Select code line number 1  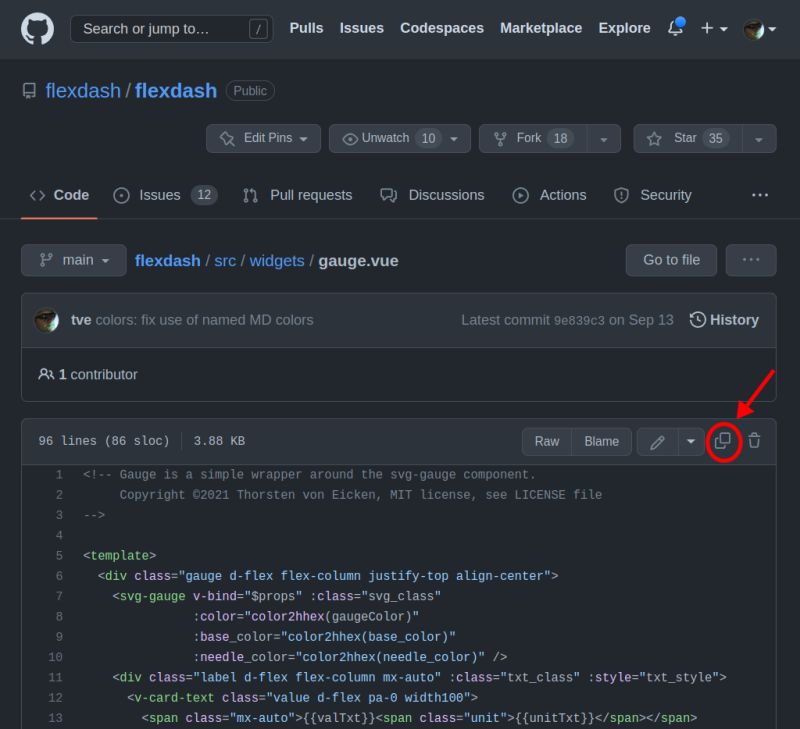pyautogui.click(x=59, y=475)
